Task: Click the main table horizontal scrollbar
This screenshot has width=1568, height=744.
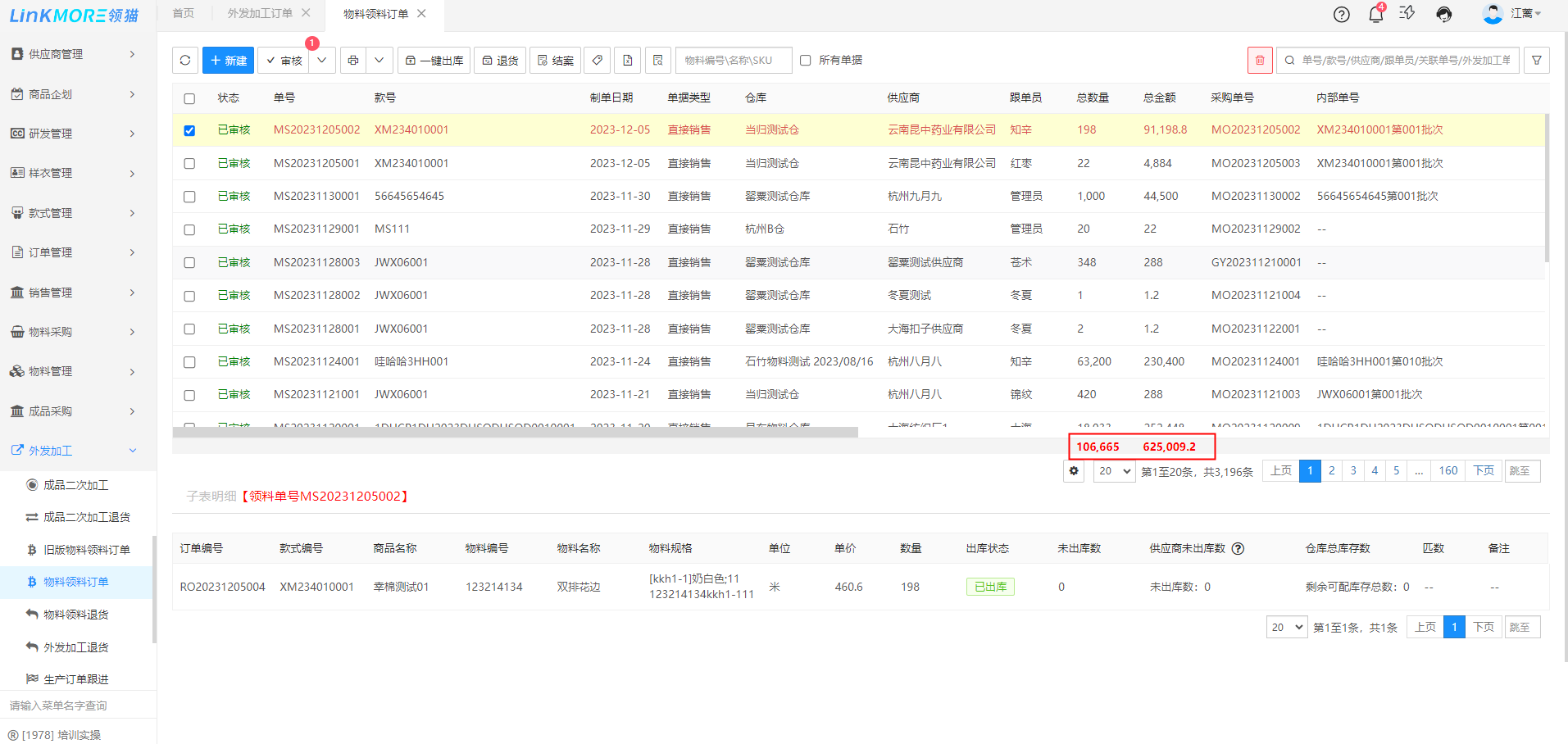Action: (x=515, y=432)
